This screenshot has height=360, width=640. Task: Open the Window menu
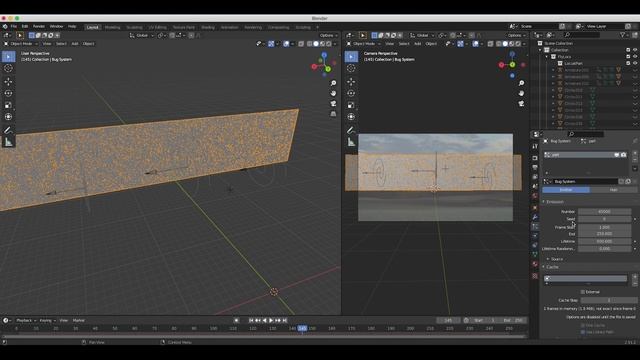(x=56, y=27)
